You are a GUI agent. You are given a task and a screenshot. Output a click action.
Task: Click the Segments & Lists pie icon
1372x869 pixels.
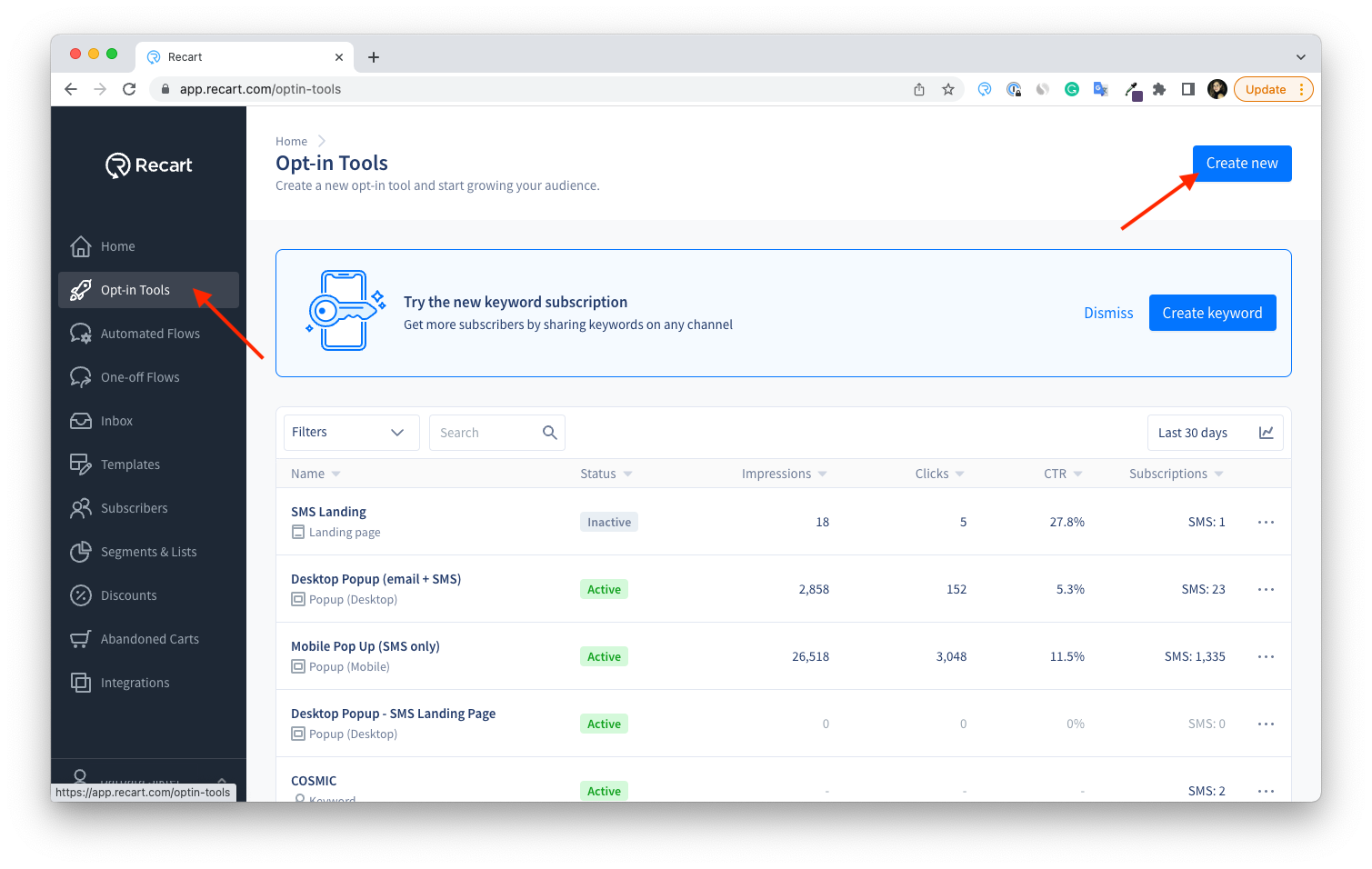(81, 552)
